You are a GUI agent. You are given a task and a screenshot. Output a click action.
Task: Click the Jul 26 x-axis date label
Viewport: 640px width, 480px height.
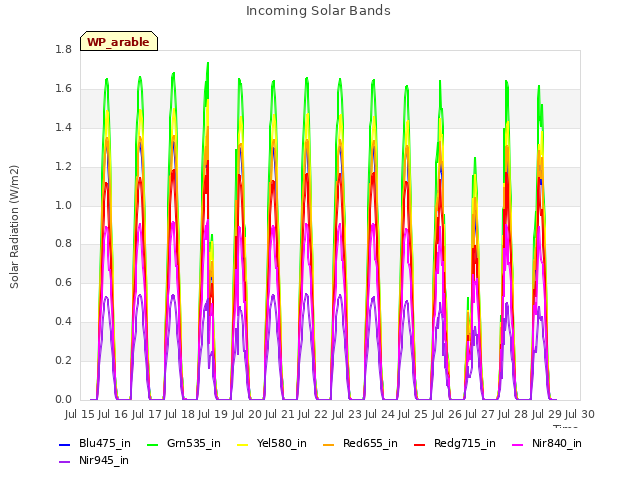(x=447, y=415)
